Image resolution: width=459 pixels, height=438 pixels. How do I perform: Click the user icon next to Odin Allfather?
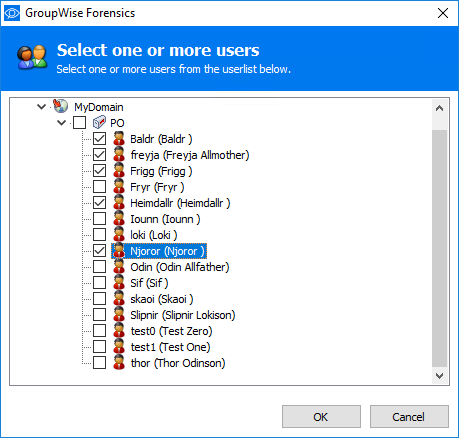[119, 266]
